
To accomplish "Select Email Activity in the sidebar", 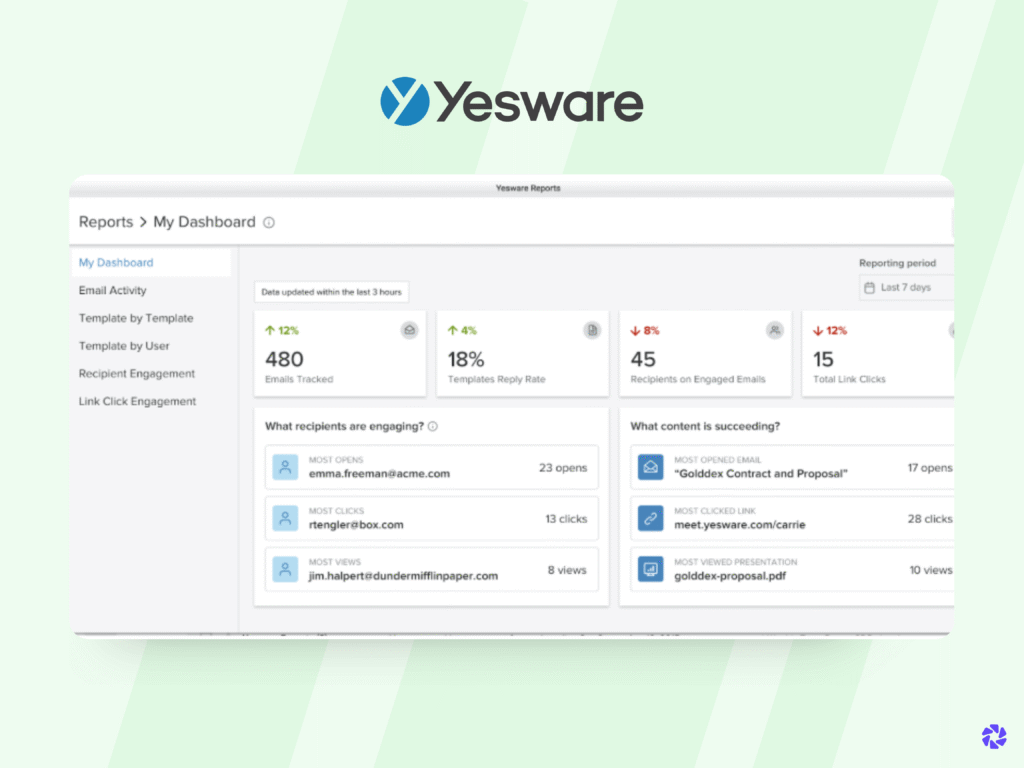I will tap(112, 290).
